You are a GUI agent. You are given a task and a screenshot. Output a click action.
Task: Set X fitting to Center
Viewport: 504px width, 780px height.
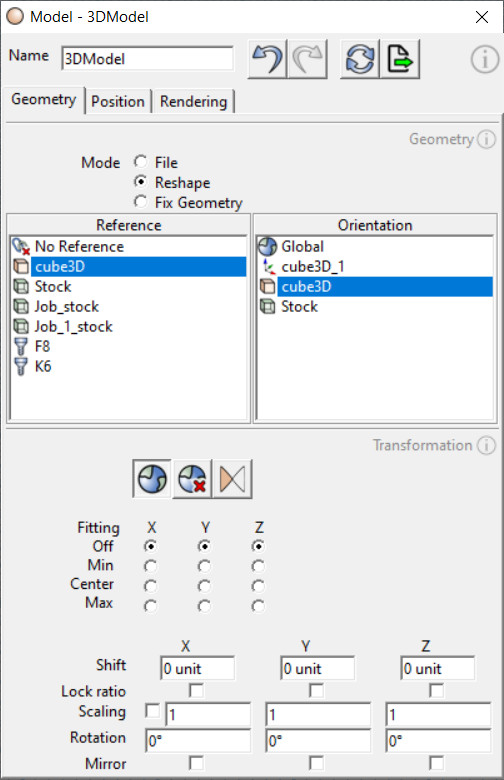click(150, 586)
